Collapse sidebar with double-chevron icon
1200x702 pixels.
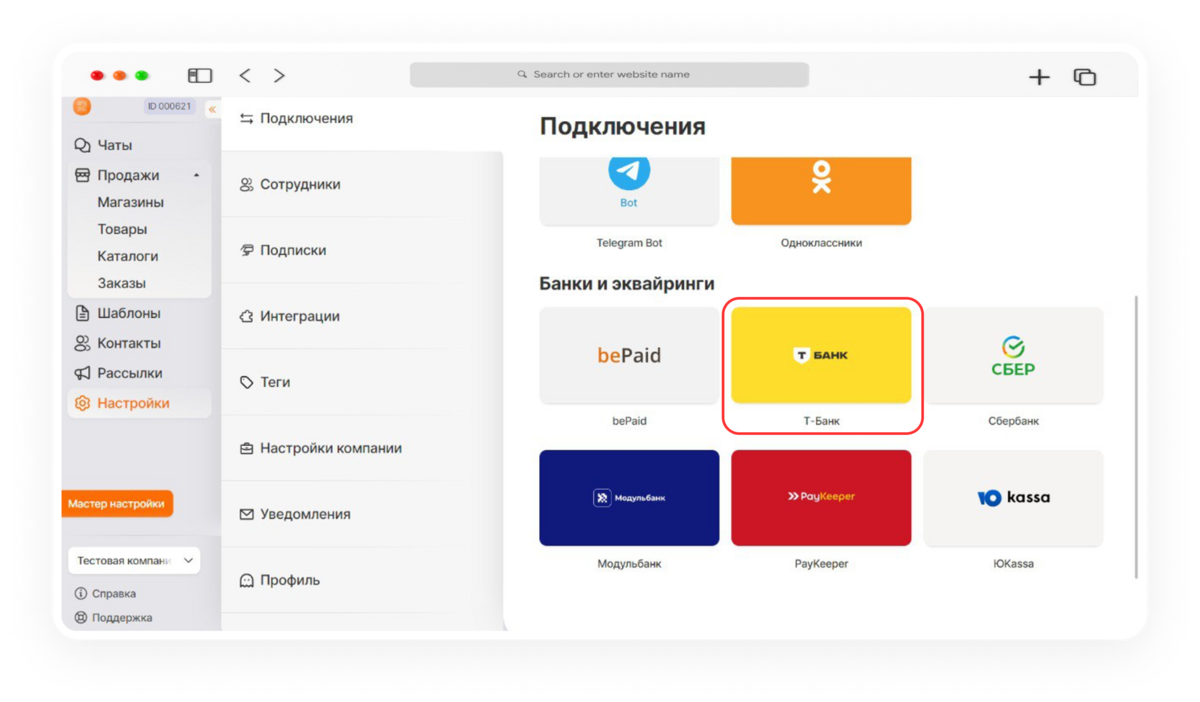(212, 109)
